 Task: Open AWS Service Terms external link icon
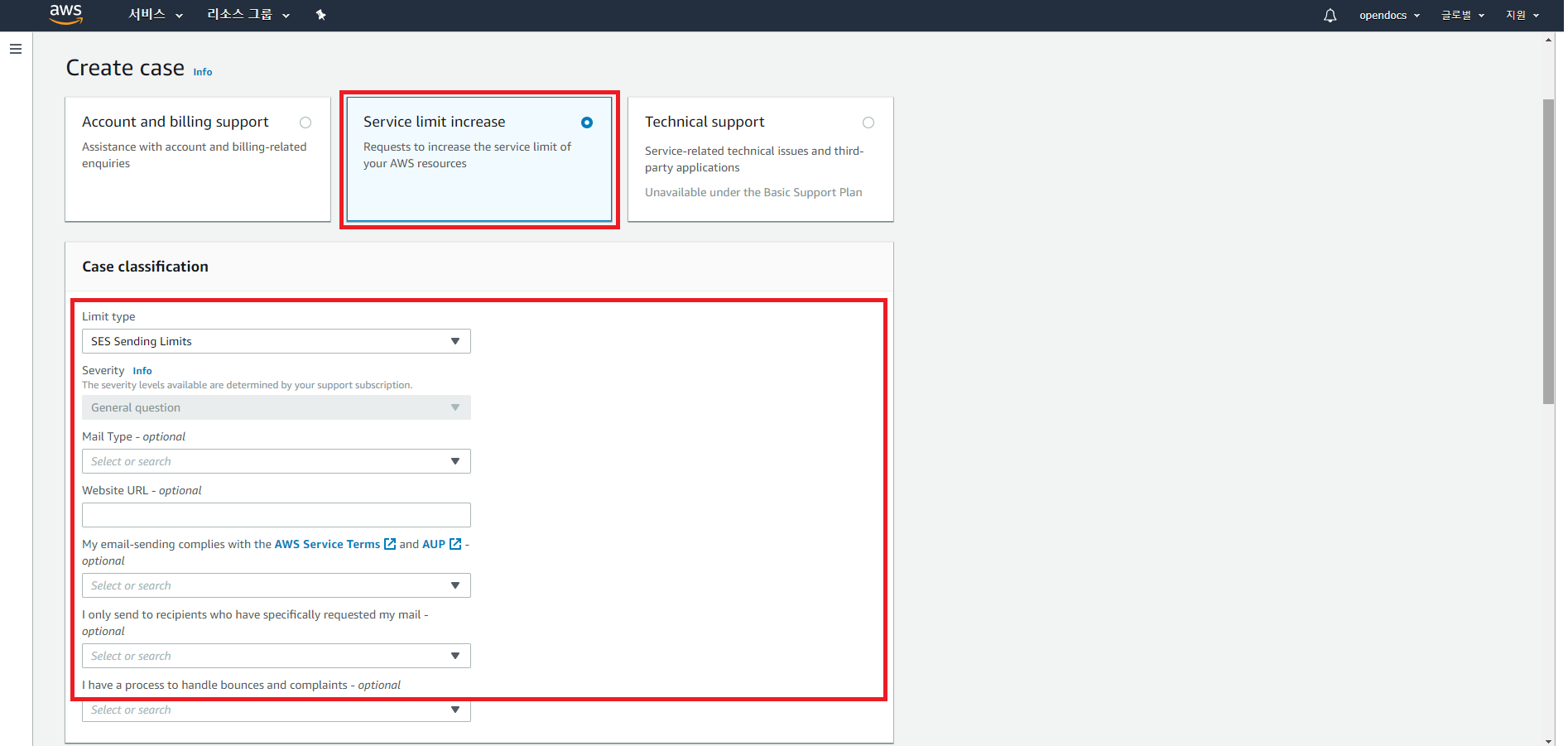pos(390,544)
